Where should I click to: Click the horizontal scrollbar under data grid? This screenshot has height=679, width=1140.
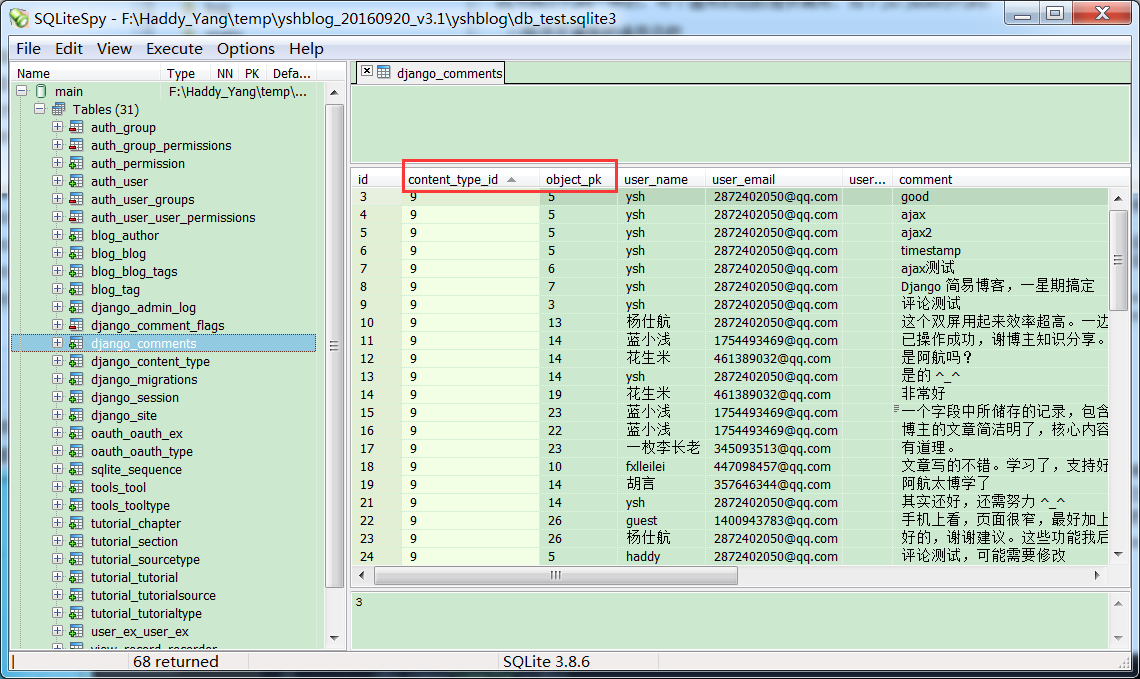[555, 576]
